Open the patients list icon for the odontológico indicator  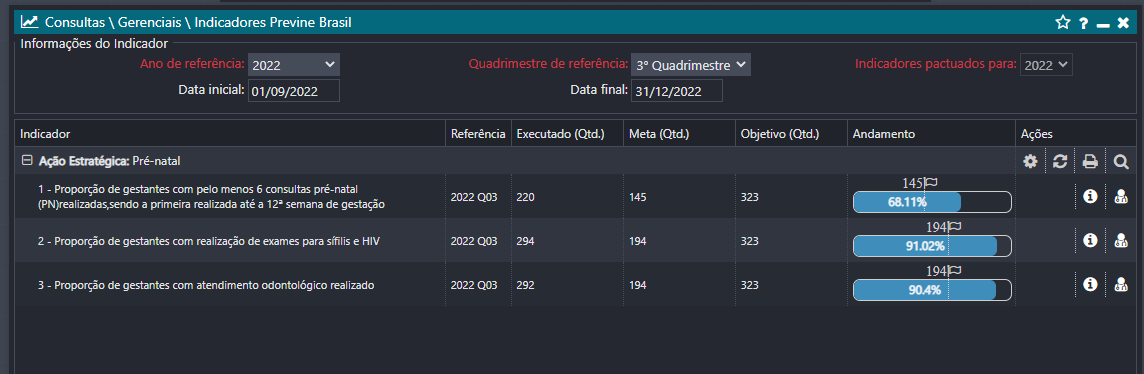coord(1121,284)
